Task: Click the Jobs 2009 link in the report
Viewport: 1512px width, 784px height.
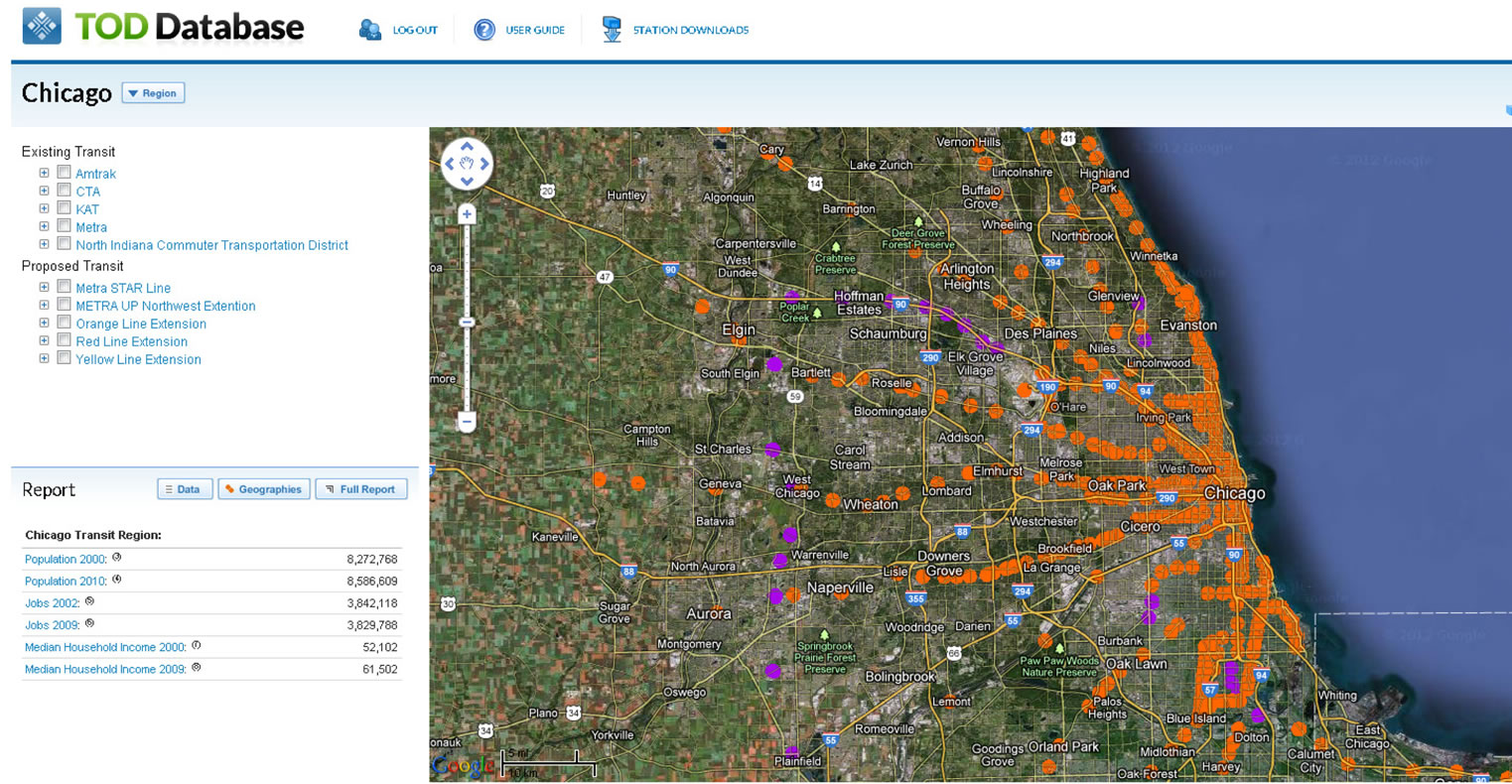Action: click(52, 625)
